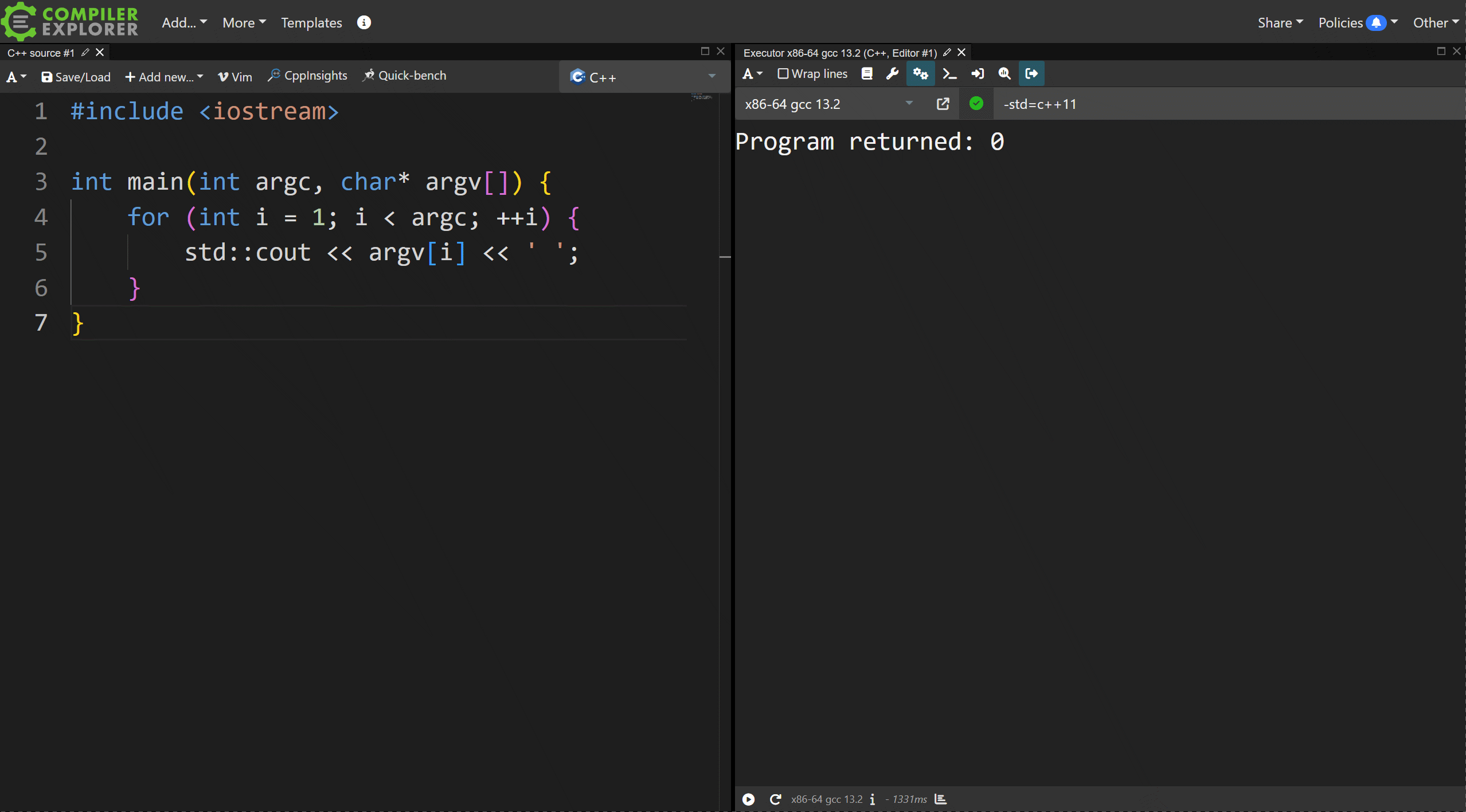Click the bar chart timing icon

coord(940,799)
